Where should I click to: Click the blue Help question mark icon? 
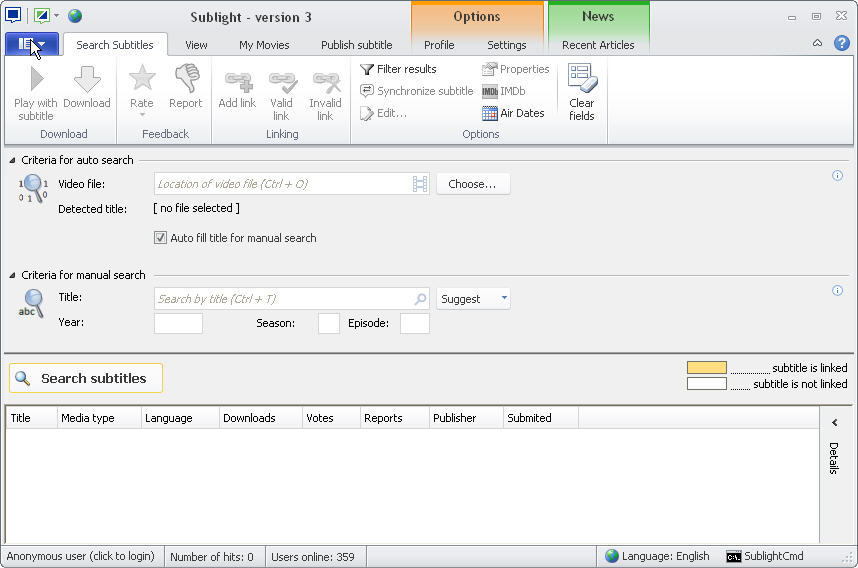tap(842, 43)
